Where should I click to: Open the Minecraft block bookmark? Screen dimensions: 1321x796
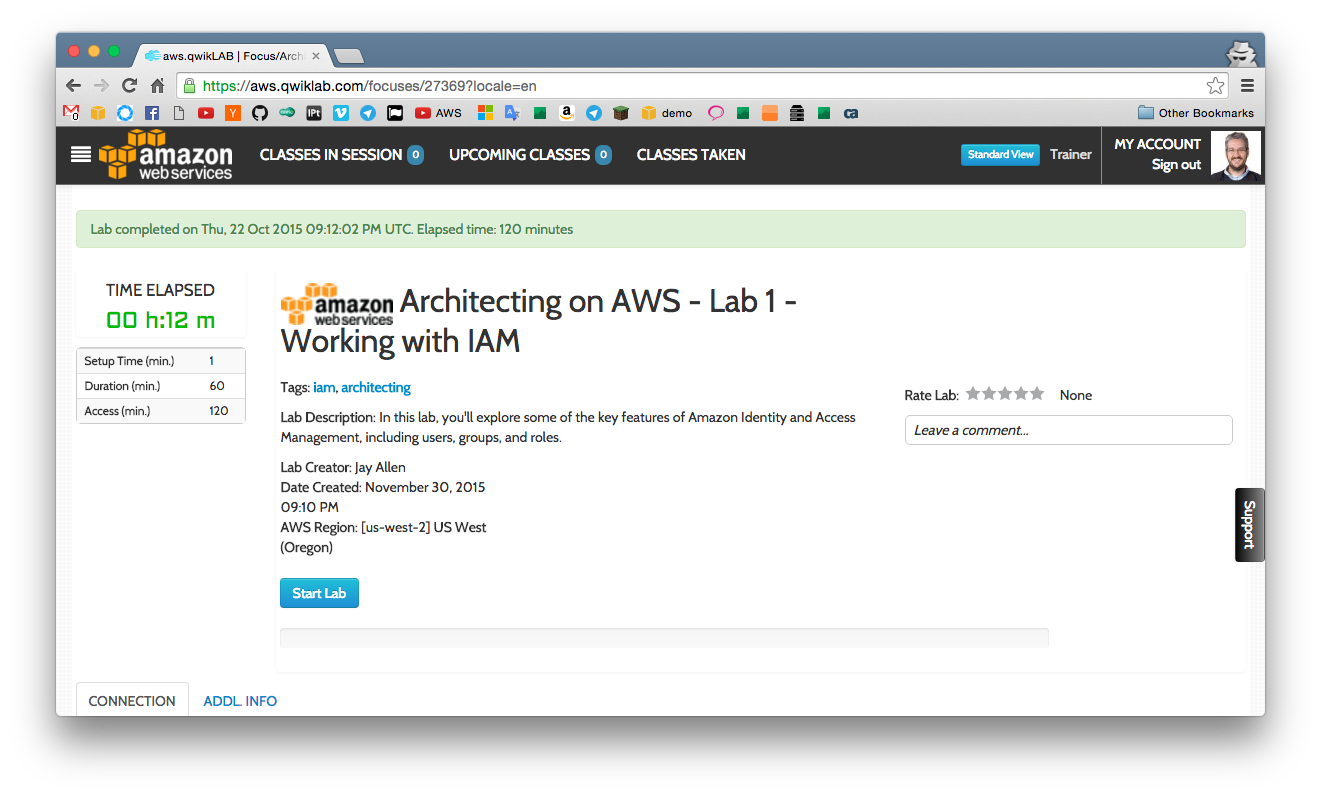coord(621,113)
